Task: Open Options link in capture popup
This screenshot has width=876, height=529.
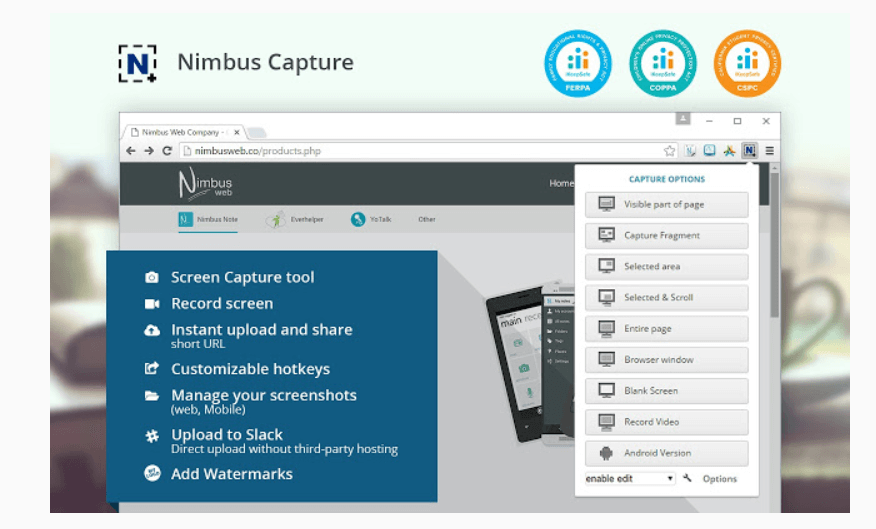Action: pyautogui.click(x=720, y=479)
